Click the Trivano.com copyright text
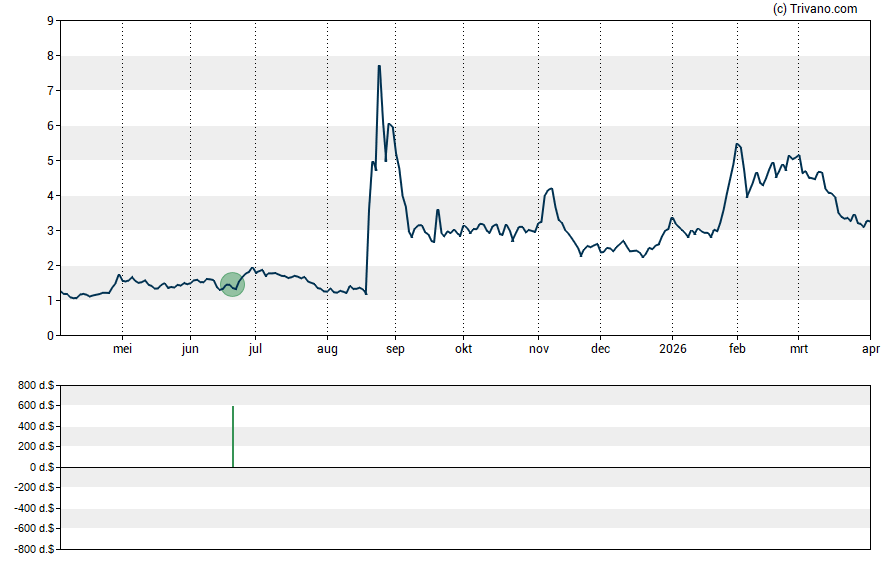Screen dimensions: 888x565 coord(815,9)
